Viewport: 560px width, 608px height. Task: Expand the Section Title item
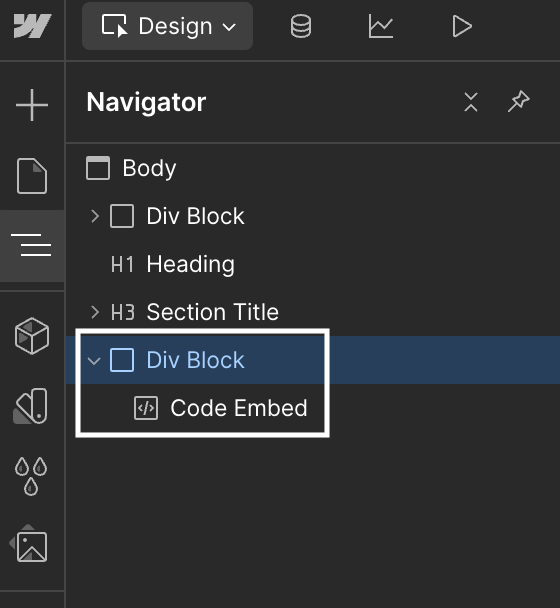[x=95, y=312]
